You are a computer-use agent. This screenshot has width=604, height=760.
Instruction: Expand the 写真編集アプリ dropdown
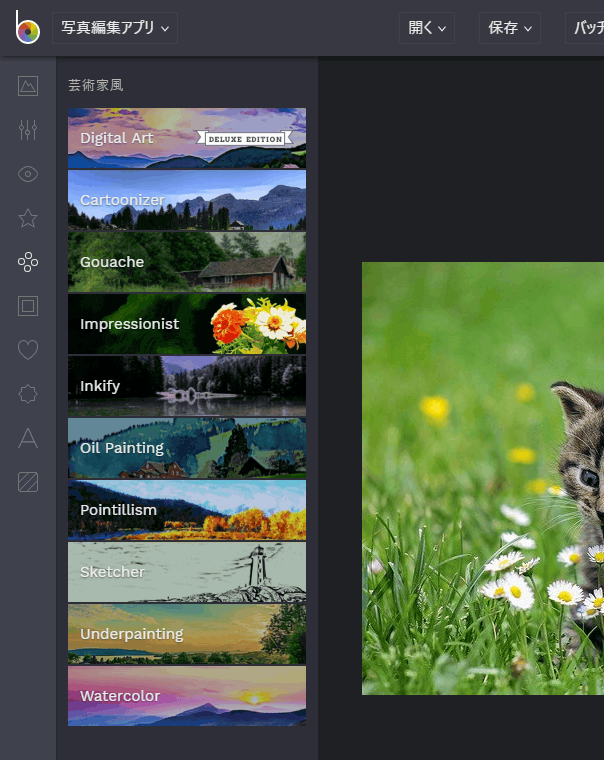[115, 28]
